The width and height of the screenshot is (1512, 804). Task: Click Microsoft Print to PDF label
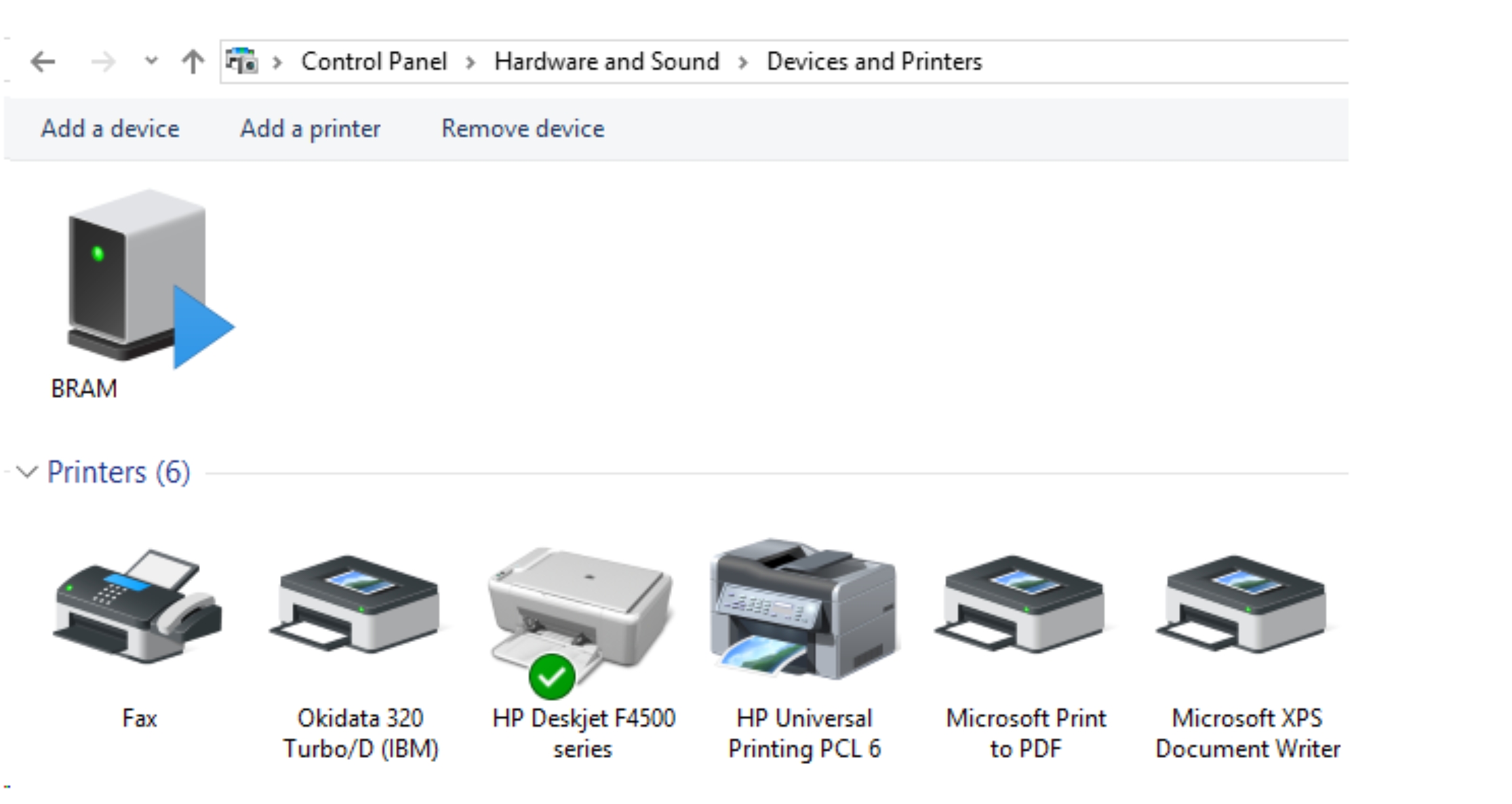point(1026,733)
